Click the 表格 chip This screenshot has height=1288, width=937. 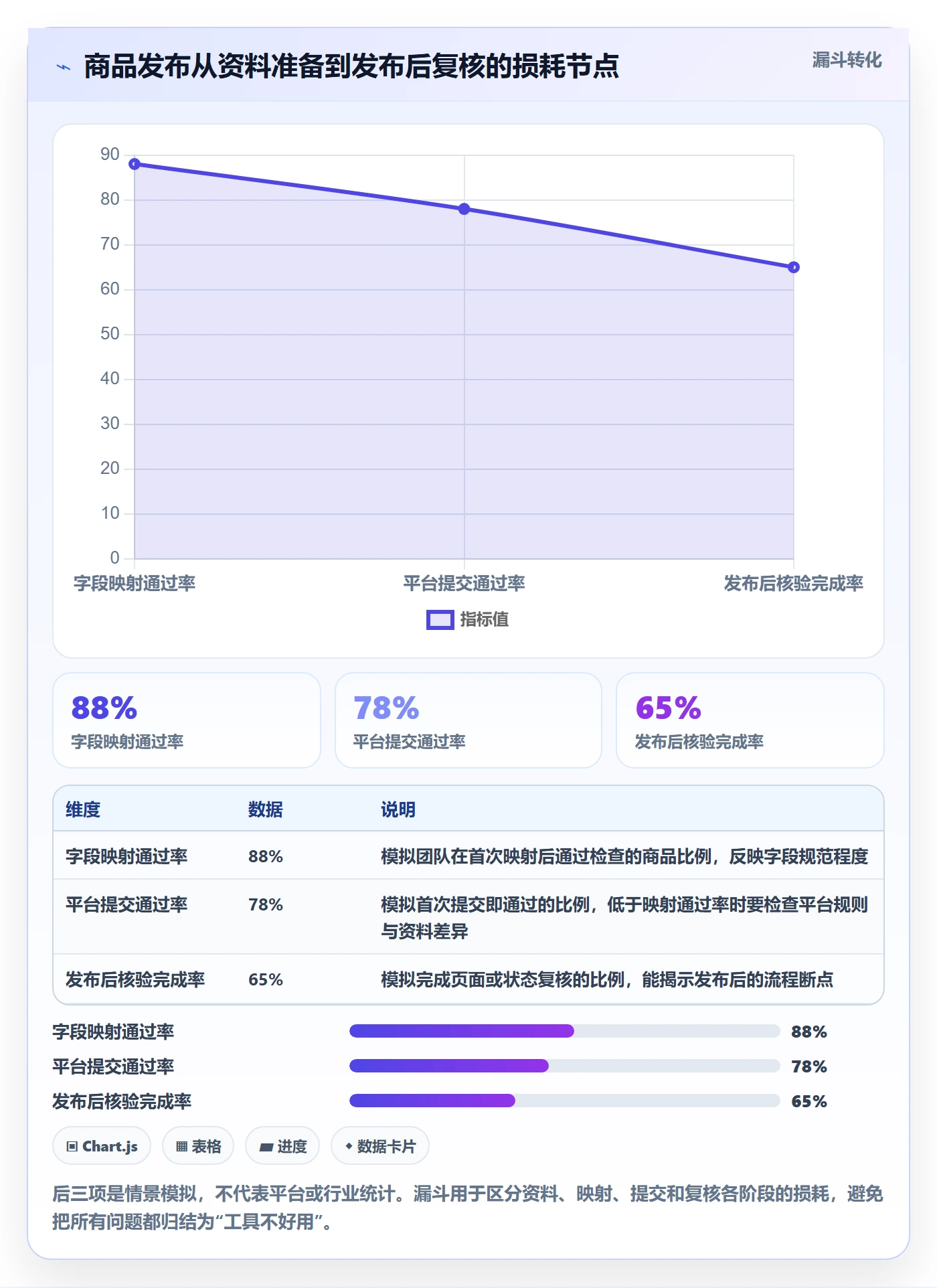pyautogui.click(x=198, y=1146)
